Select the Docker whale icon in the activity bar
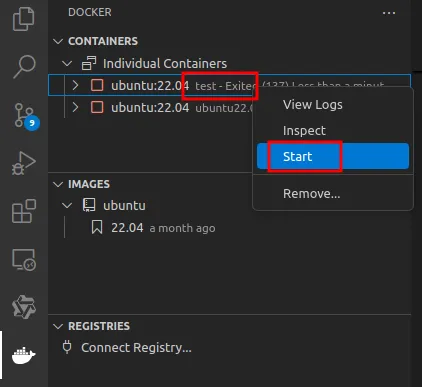This screenshot has width=422, height=387. [23, 355]
